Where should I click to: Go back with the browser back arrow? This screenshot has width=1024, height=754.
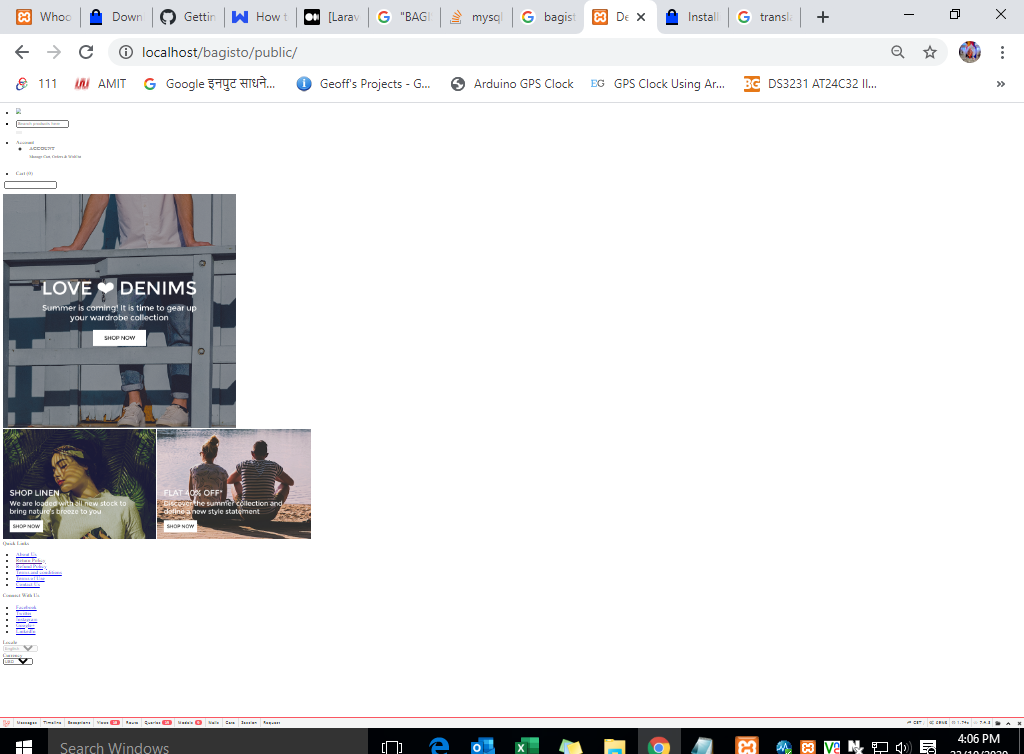[22, 52]
